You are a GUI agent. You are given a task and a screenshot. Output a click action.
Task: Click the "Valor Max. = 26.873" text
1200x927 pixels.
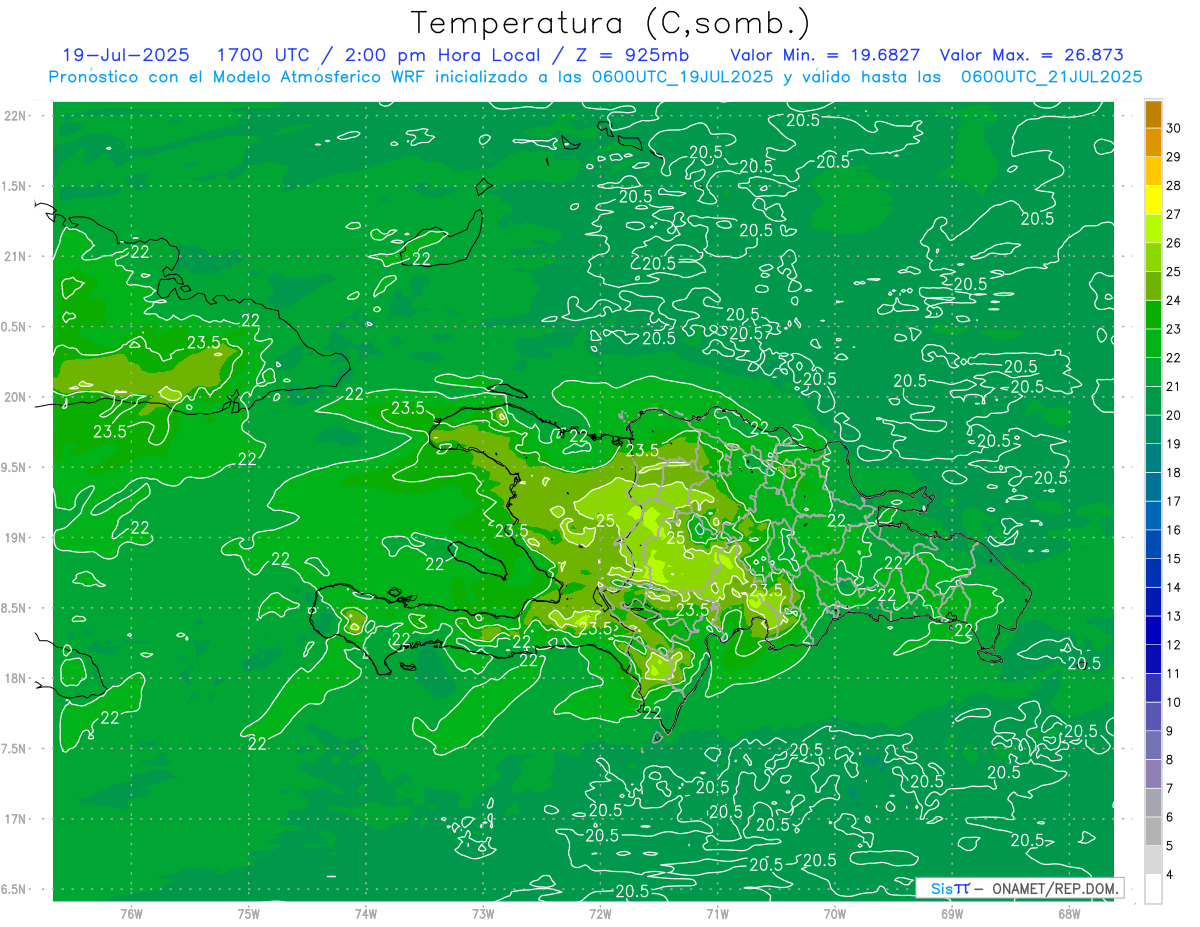1032,55
